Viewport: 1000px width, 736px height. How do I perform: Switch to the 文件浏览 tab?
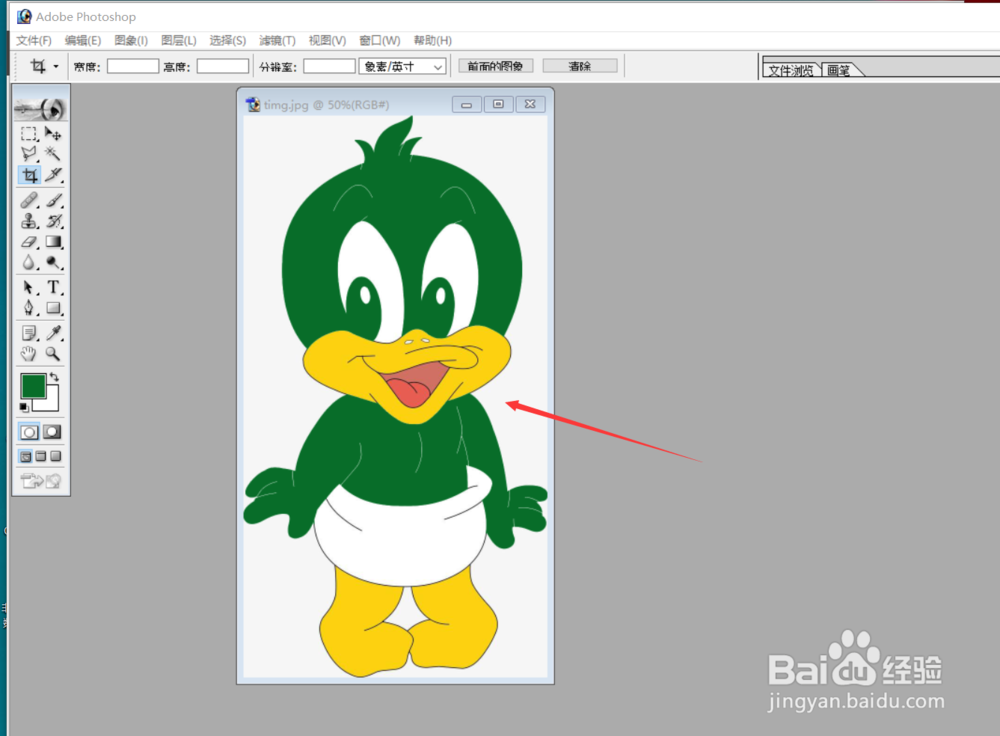point(791,70)
